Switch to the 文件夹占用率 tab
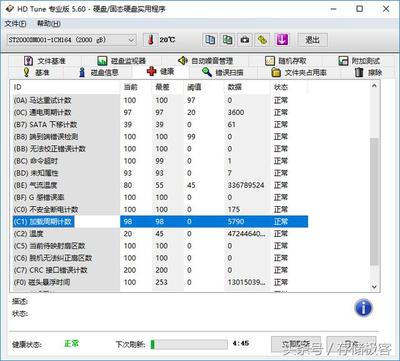This screenshot has width=400, height=361. coord(299,72)
